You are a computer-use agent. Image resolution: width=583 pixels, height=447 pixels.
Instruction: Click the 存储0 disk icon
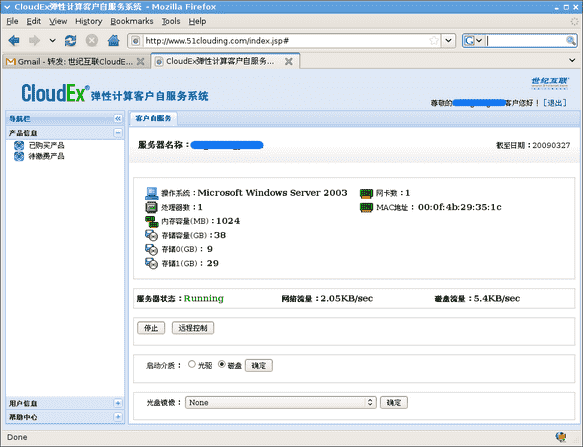(x=151, y=249)
